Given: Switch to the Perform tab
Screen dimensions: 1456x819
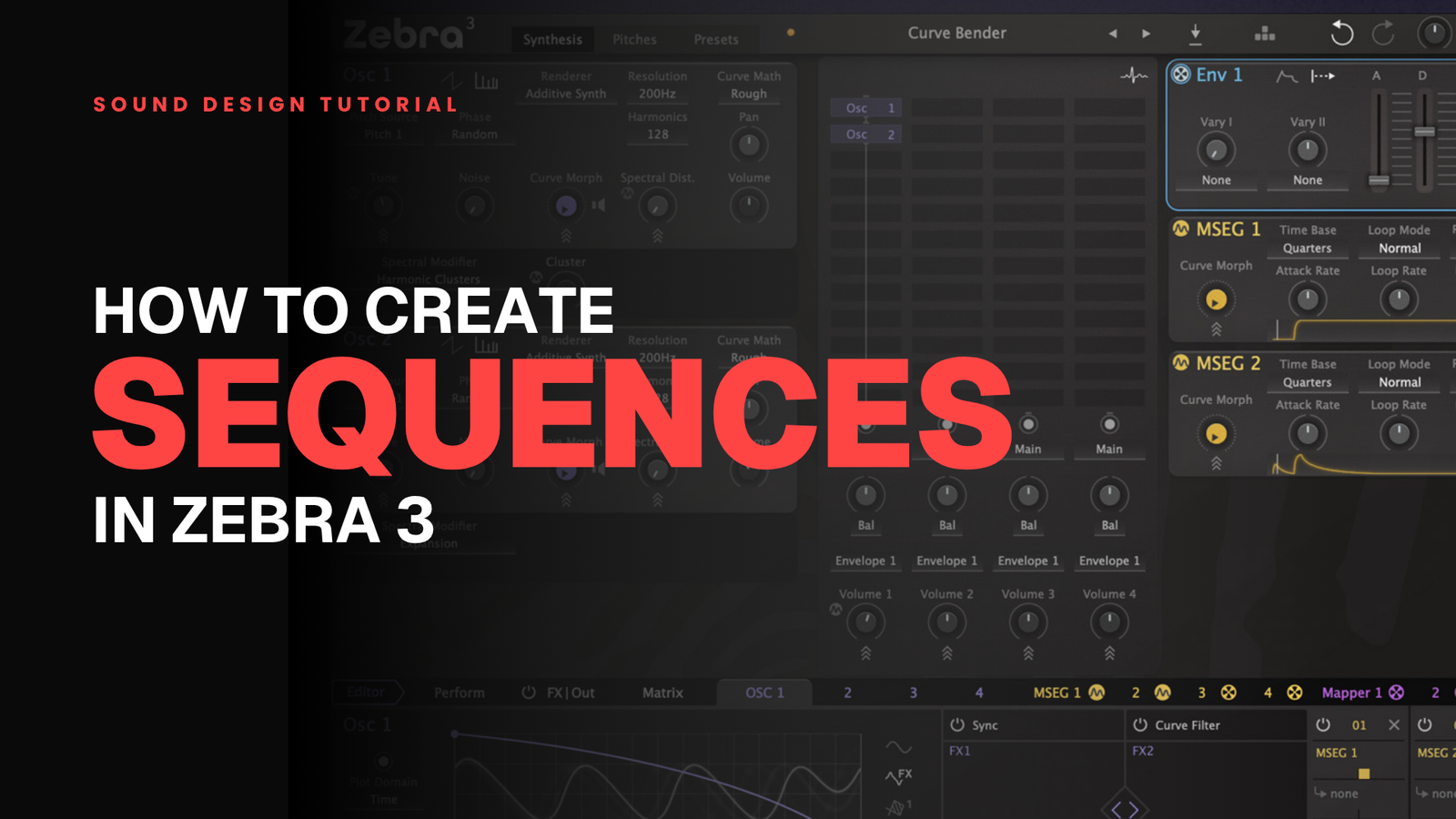Looking at the screenshot, I should pyautogui.click(x=460, y=693).
